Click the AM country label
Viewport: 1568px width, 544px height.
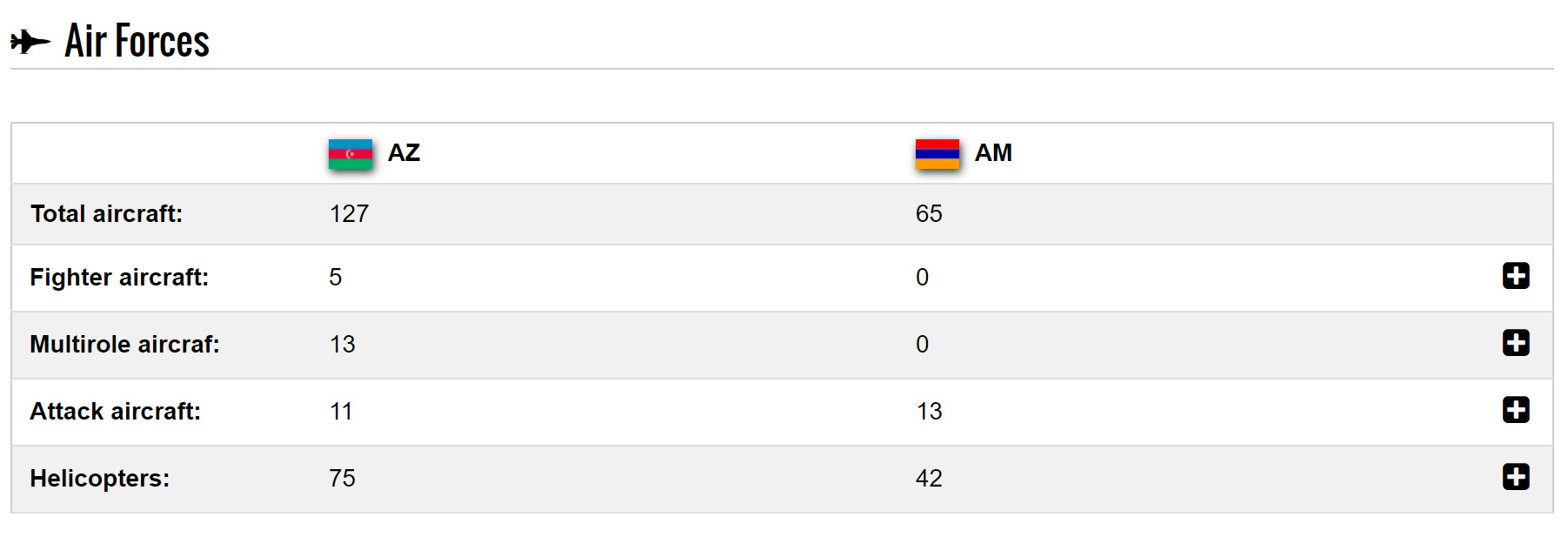(993, 153)
